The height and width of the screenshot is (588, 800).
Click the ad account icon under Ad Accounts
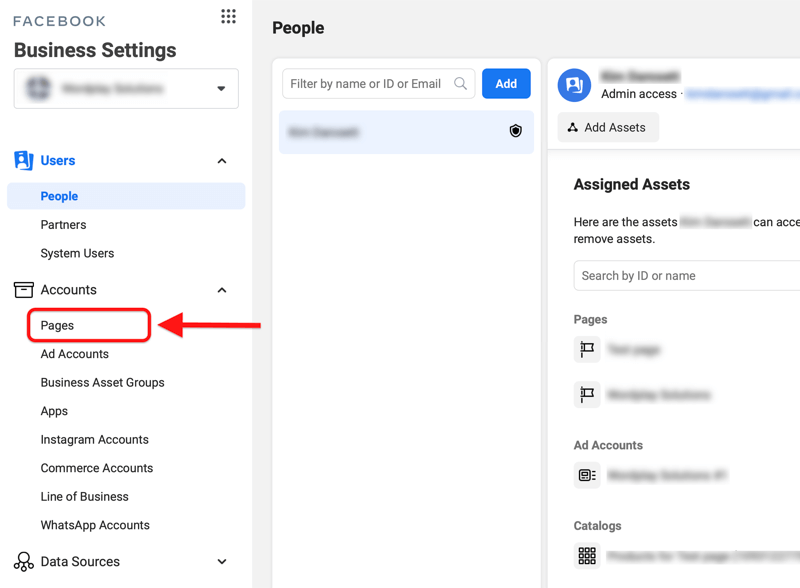(x=587, y=475)
